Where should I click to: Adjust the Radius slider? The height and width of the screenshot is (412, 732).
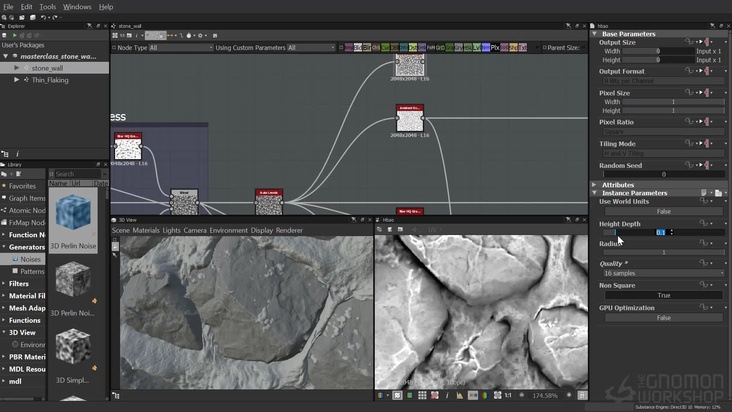663,252
